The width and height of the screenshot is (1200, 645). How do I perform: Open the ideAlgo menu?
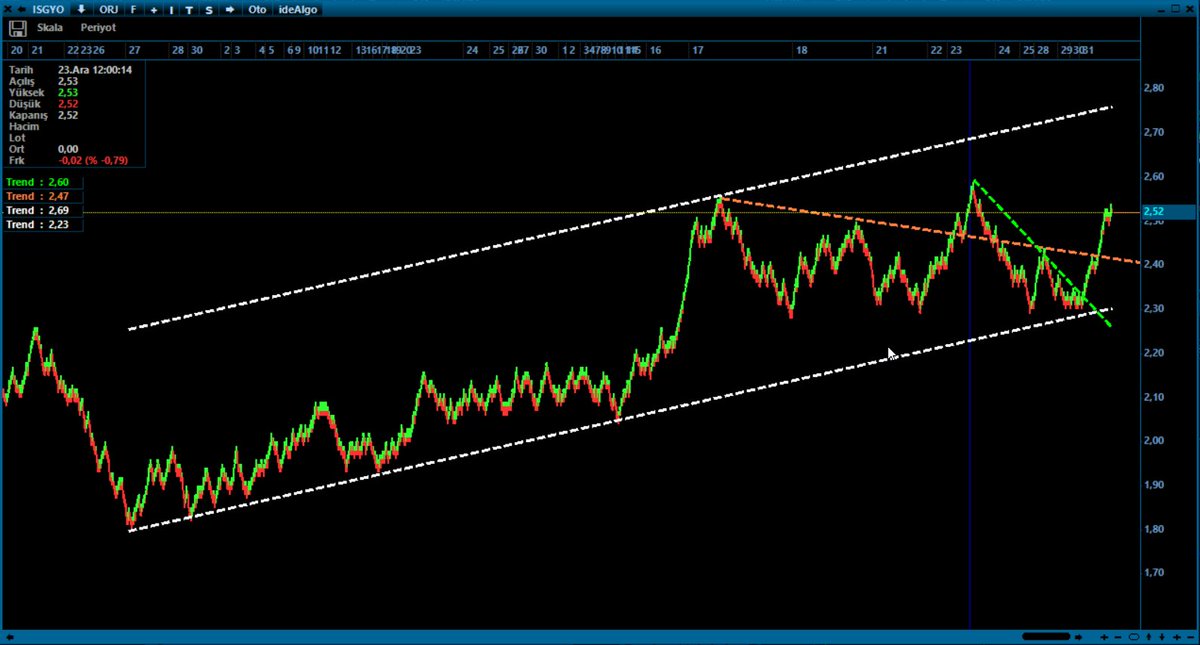pyautogui.click(x=296, y=10)
